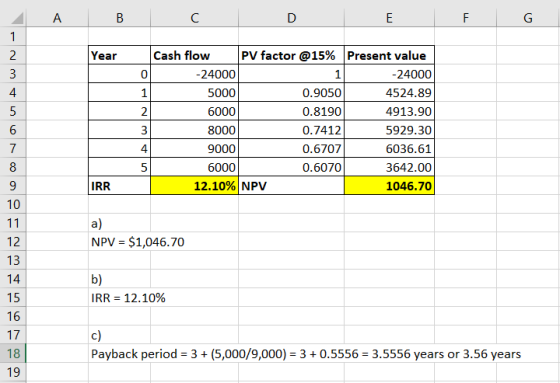Select column A header
The image size is (560, 383).
click(x=57, y=18)
